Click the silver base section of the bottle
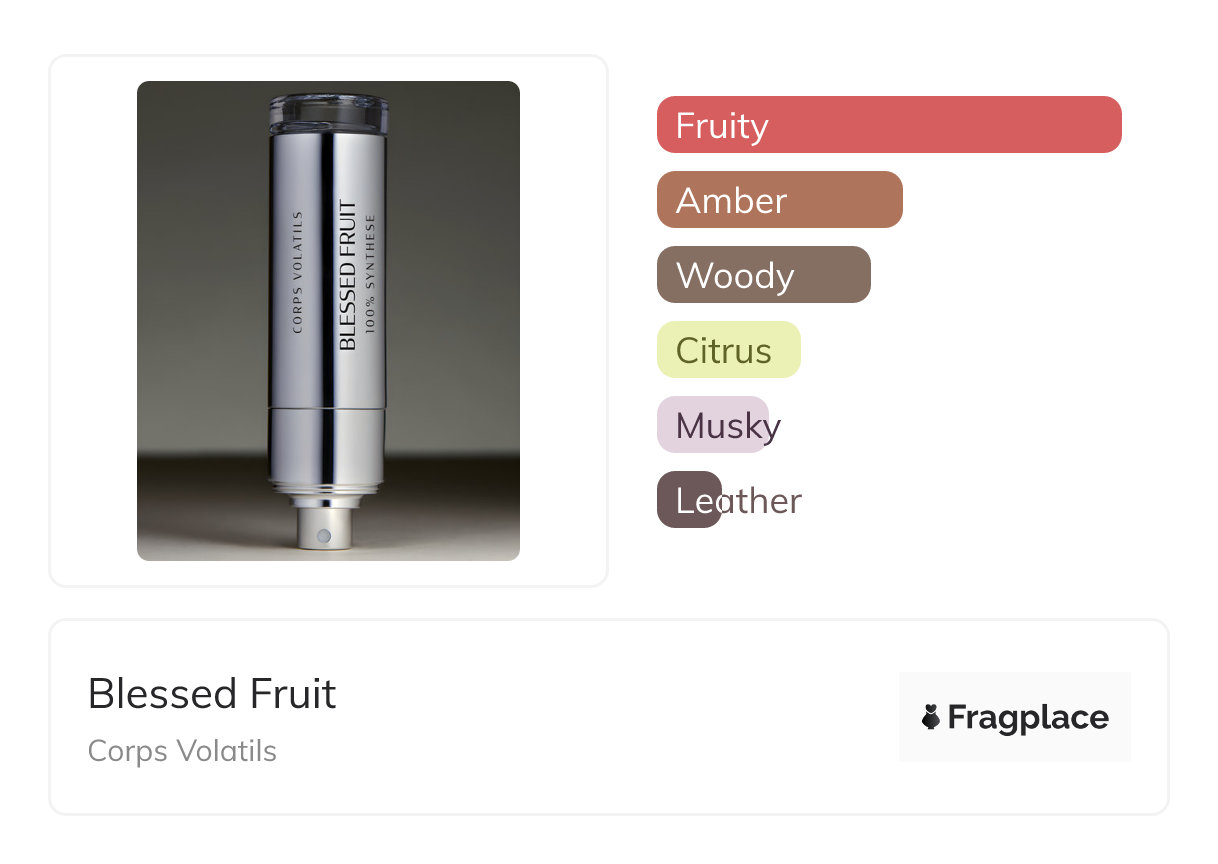Image resolution: width=1218 pixels, height=864 pixels. point(327,445)
